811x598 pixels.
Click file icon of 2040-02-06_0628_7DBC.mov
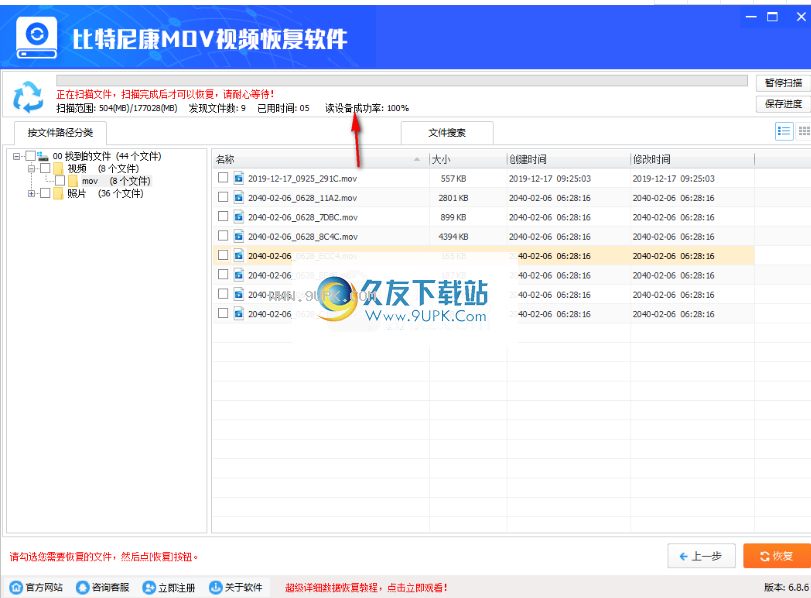238,217
